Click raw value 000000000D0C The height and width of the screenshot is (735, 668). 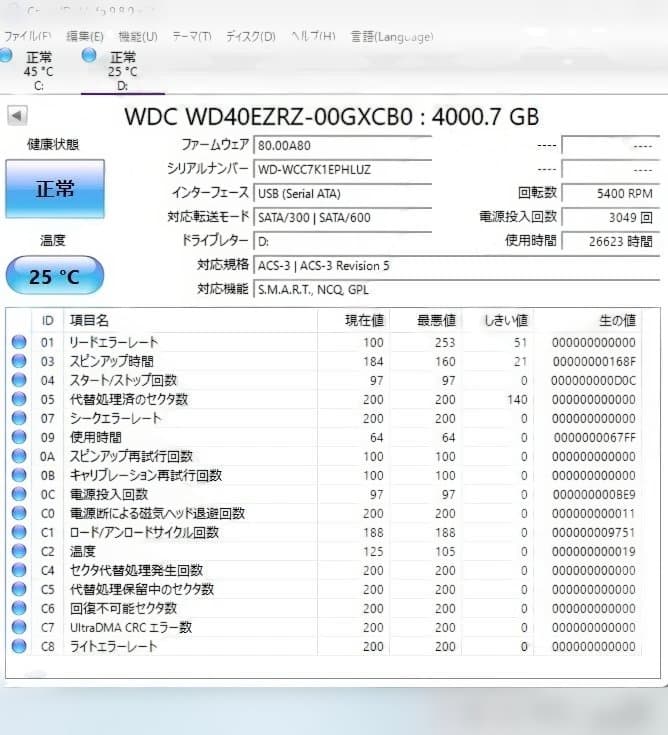point(593,380)
